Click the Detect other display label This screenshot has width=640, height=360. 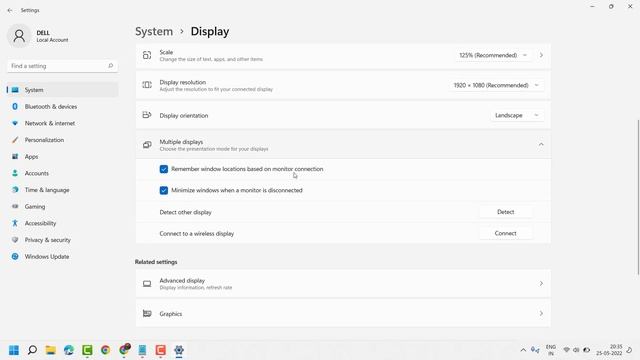185,212
